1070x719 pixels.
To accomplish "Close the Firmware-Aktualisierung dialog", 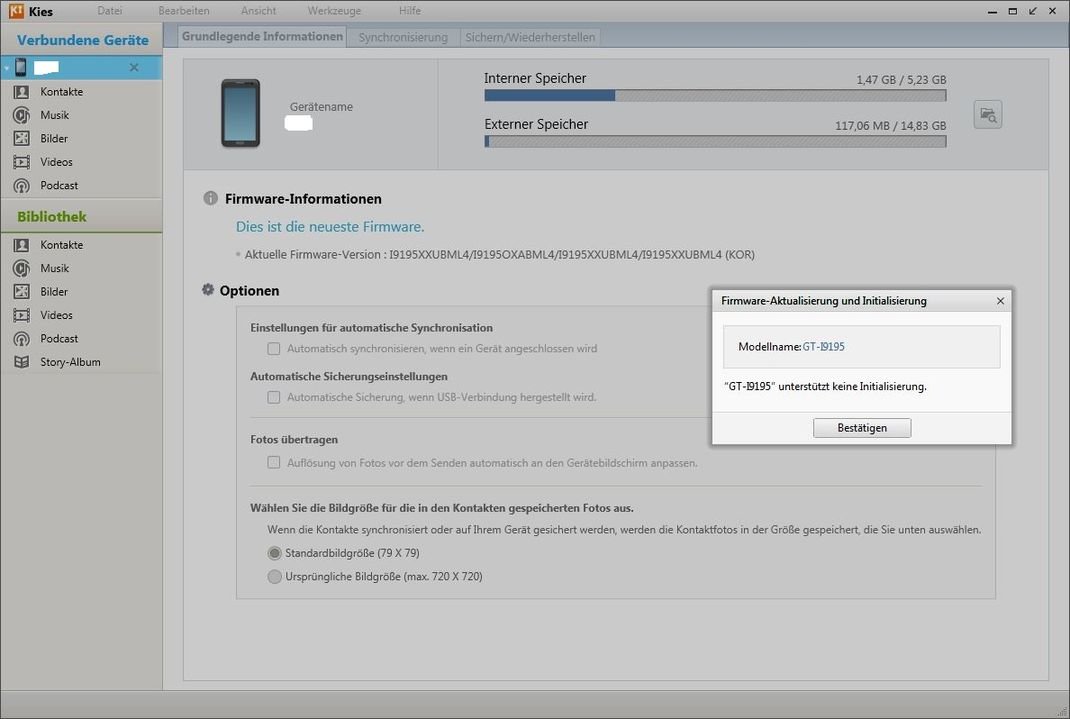I will click(x=1000, y=301).
